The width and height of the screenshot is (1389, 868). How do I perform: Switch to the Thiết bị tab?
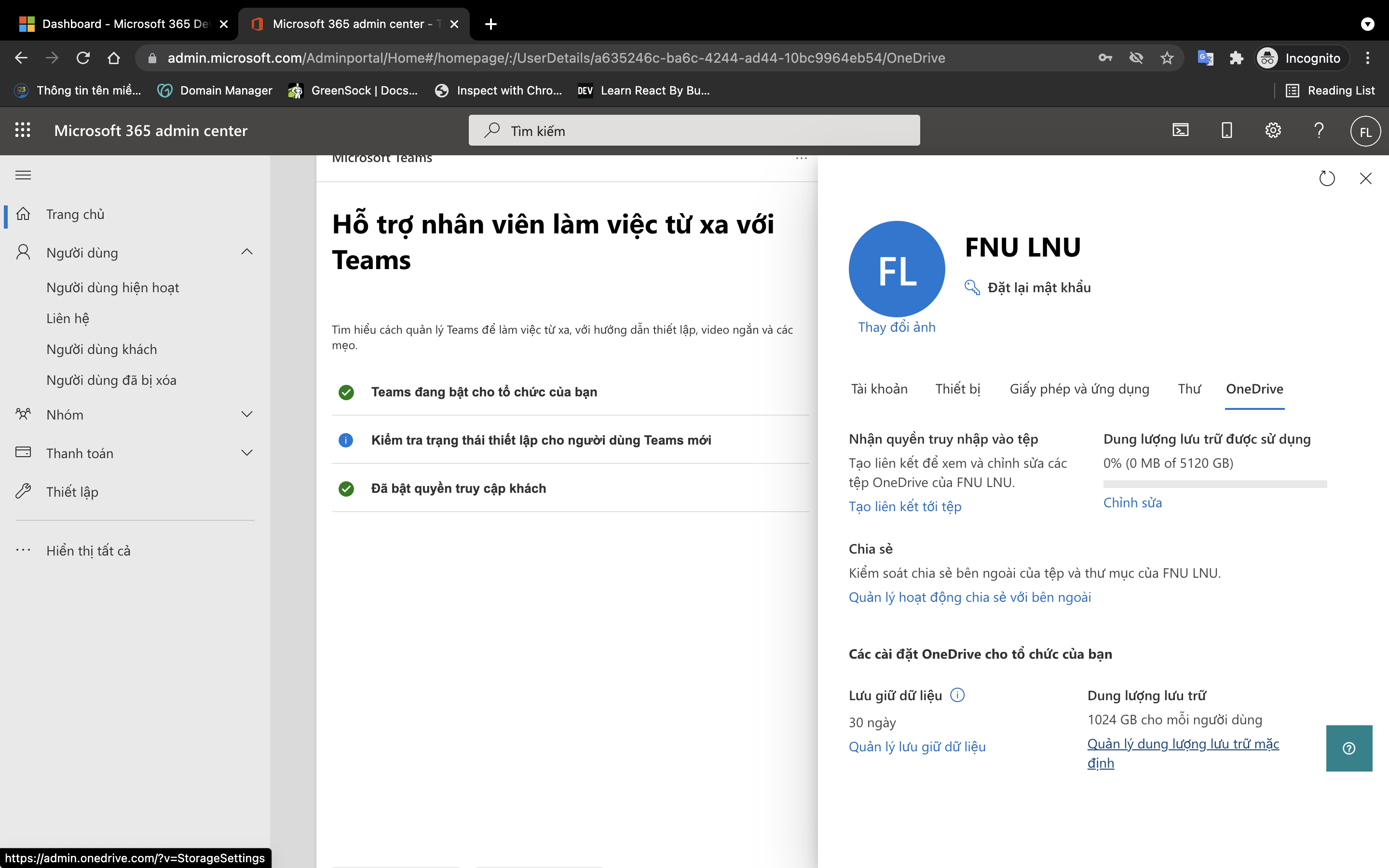(957, 389)
